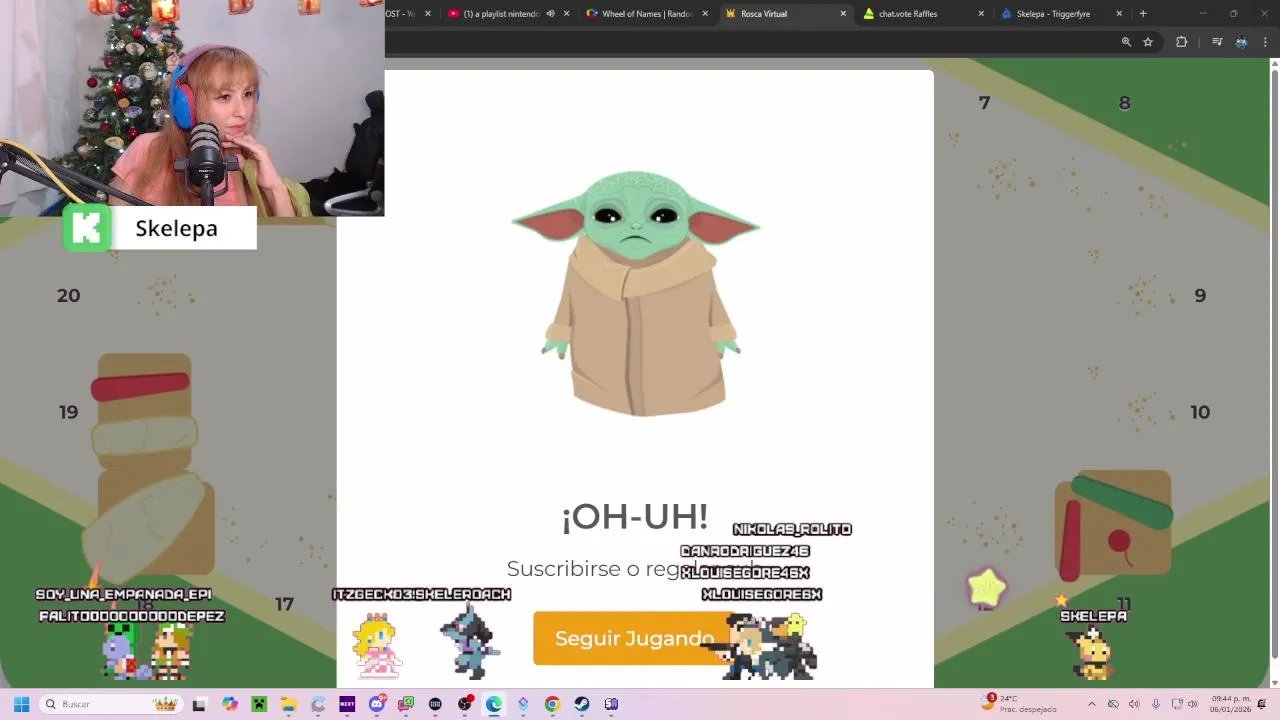
Task: Click the rosca slice numbered 7
Action: click(x=984, y=103)
